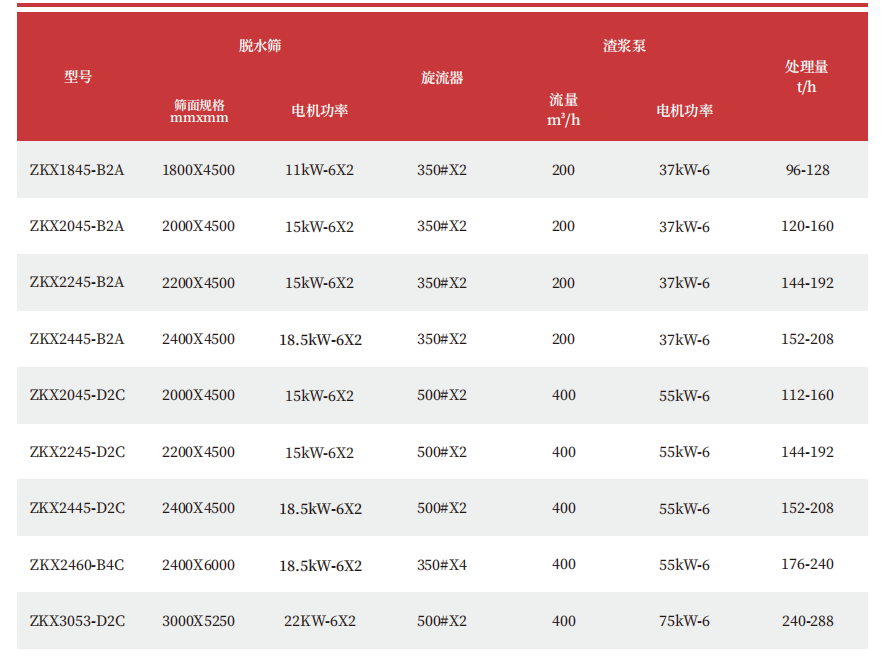The height and width of the screenshot is (666, 884).
Task: Select the 11kW-6X2 motor power cell
Action: (319, 170)
